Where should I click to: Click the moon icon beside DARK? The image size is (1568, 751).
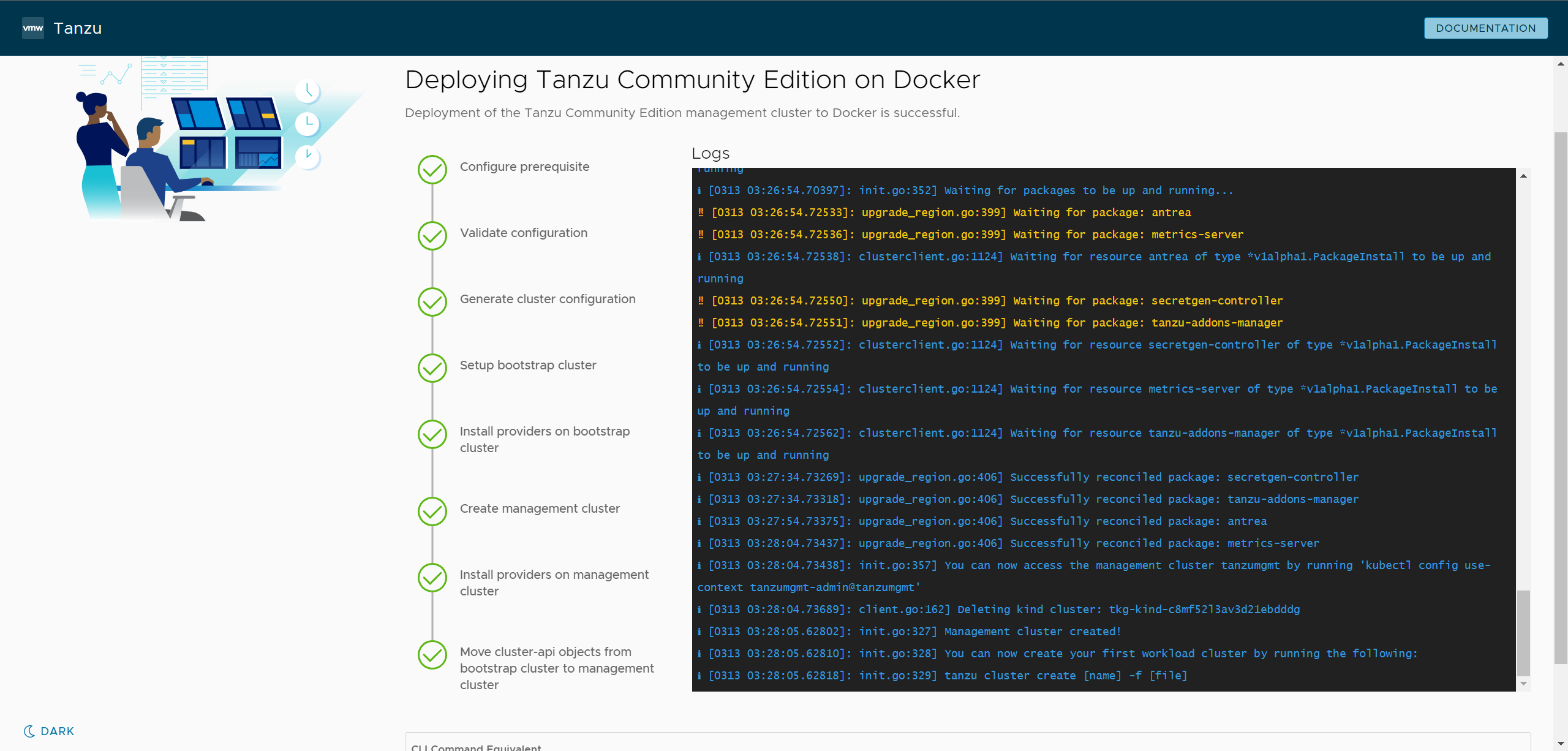tap(29, 731)
